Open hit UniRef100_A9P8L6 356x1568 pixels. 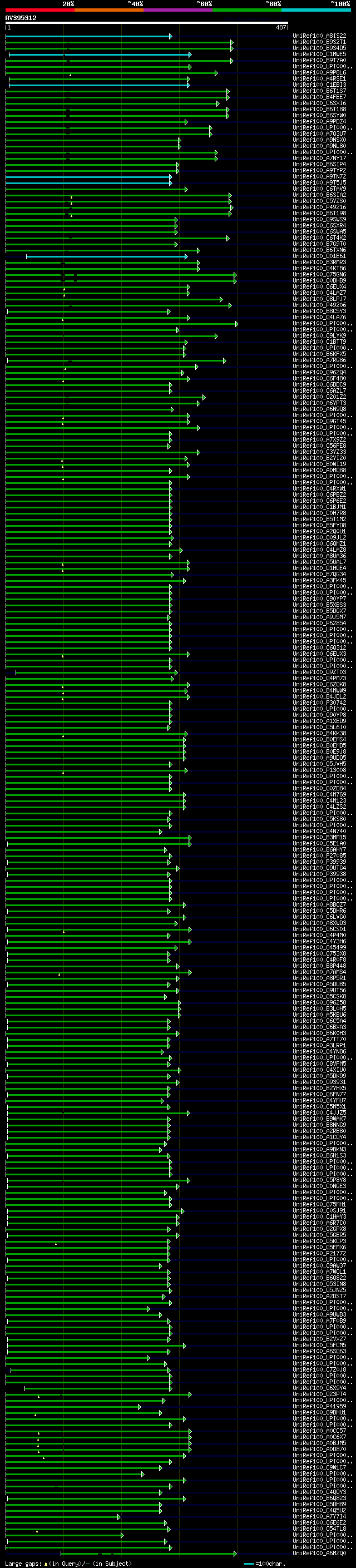coord(319,72)
